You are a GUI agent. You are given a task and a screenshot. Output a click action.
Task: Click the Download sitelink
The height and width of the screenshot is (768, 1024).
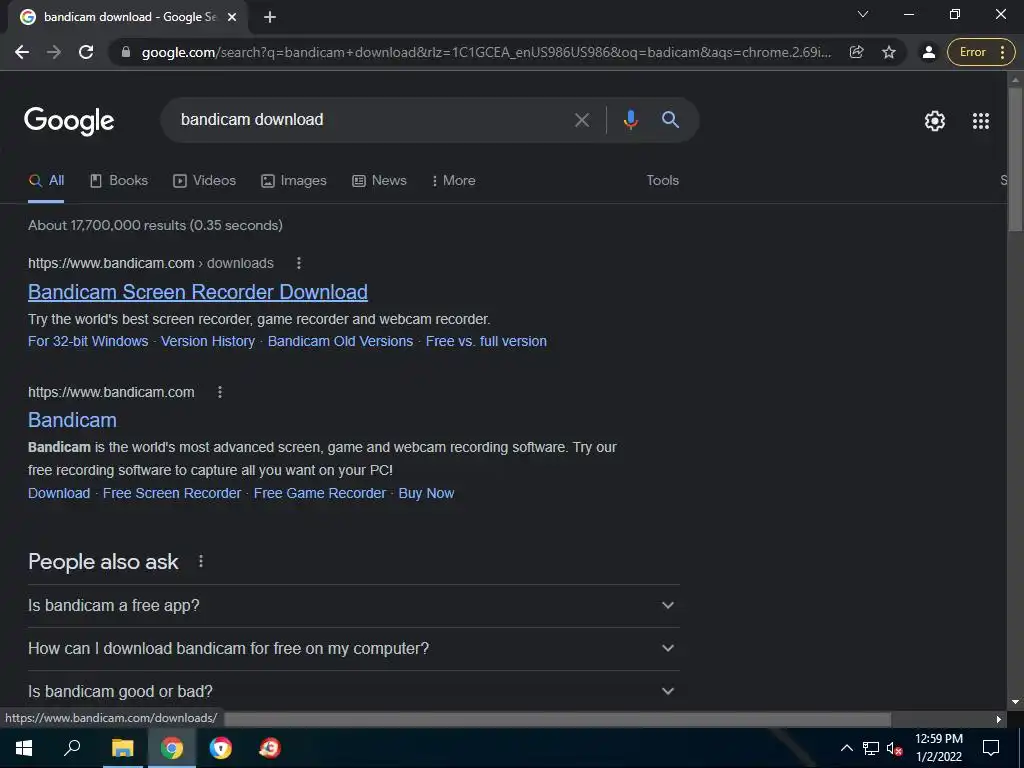[x=59, y=493]
